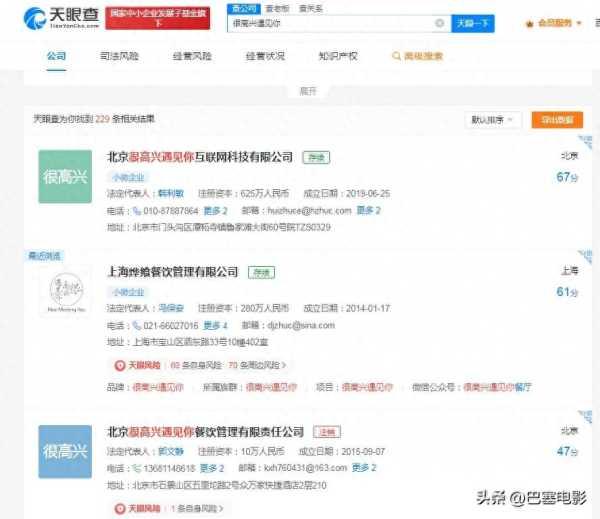The height and width of the screenshot is (519, 600).
Task: Open 很高兴遇见你 link after 项目
Action: tap(367, 387)
